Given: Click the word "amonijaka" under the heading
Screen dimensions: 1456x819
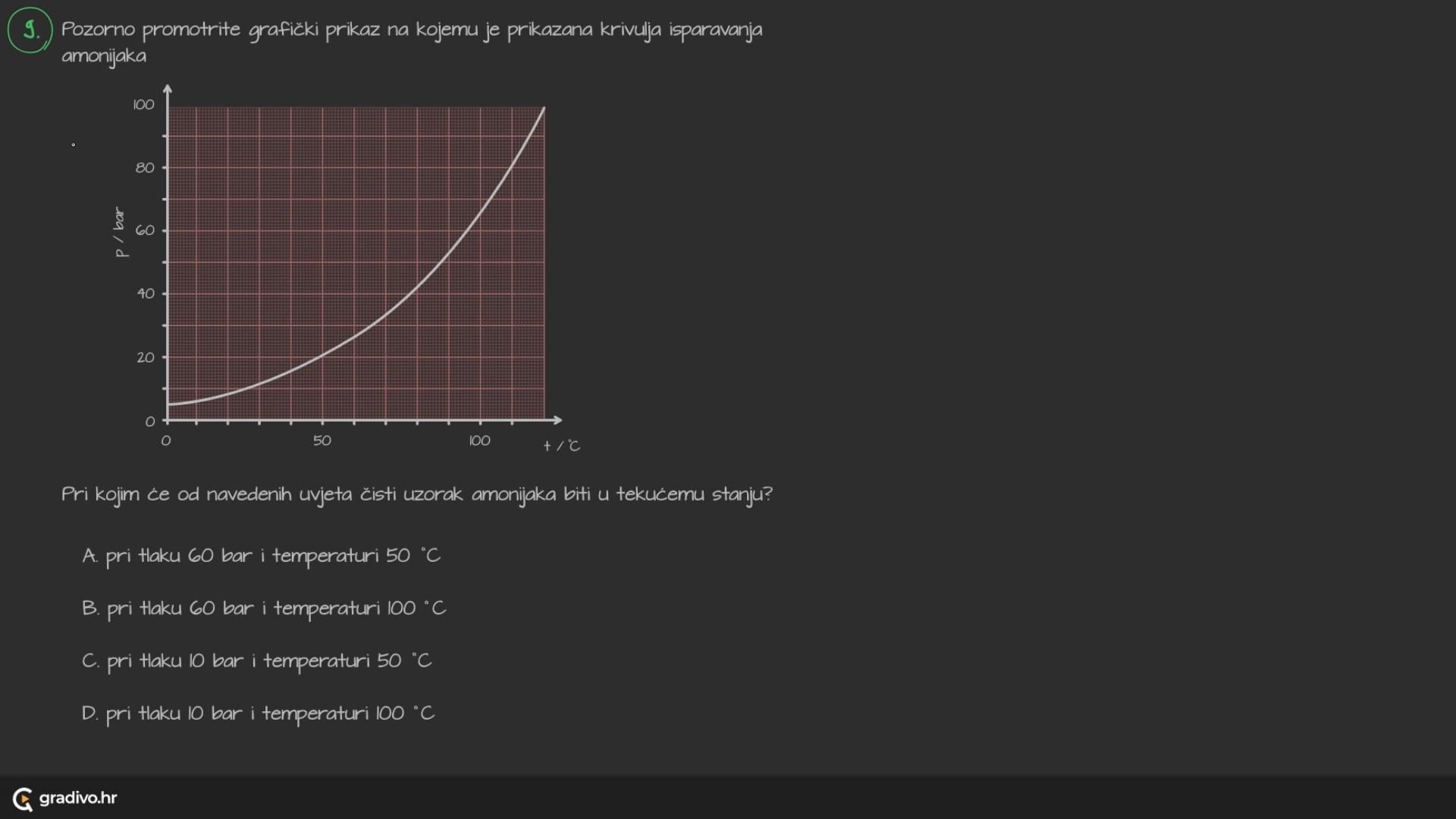Looking at the screenshot, I should click(x=104, y=56).
